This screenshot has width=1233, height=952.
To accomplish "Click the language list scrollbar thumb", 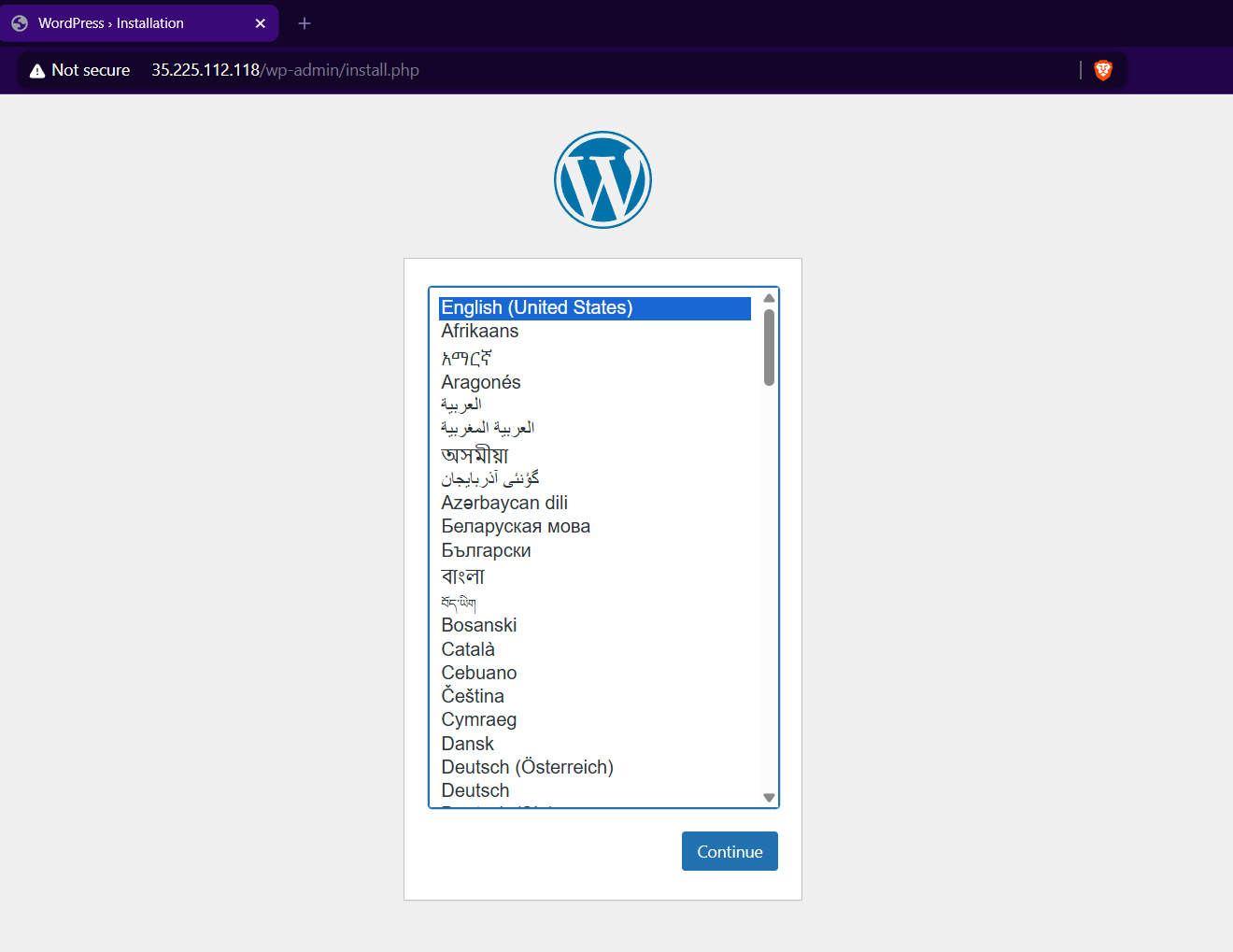I will (769, 347).
